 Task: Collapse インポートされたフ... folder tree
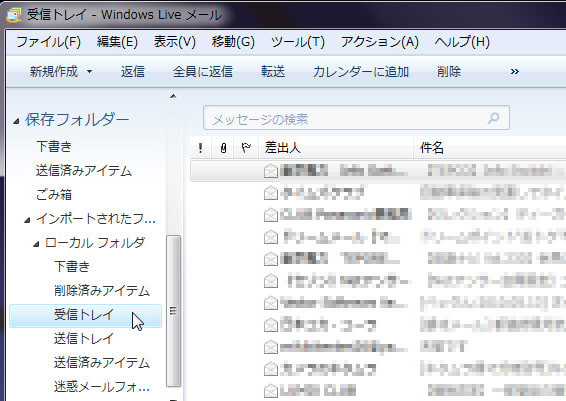click(x=27, y=220)
